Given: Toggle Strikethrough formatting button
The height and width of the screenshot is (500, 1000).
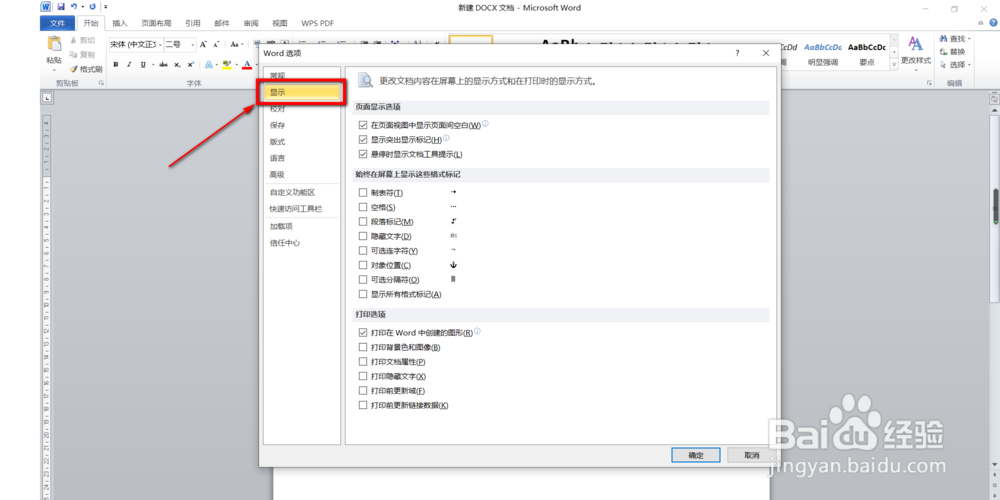Looking at the screenshot, I should coord(163,64).
